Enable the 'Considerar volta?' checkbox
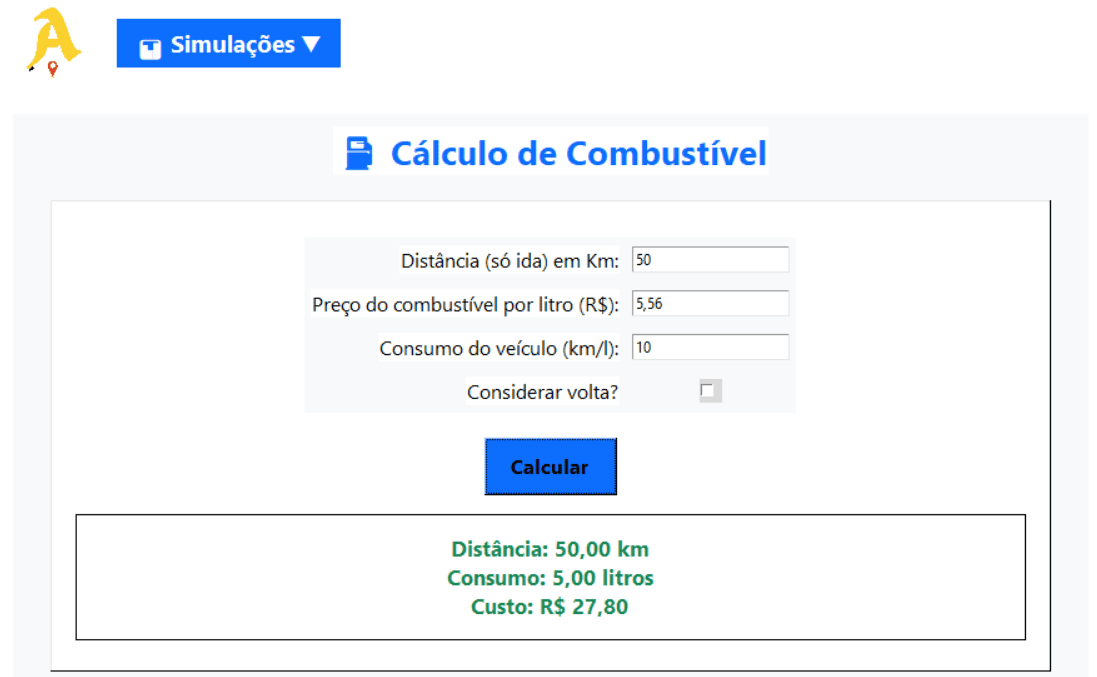This screenshot has width=1097, height=677. (710, 391)
